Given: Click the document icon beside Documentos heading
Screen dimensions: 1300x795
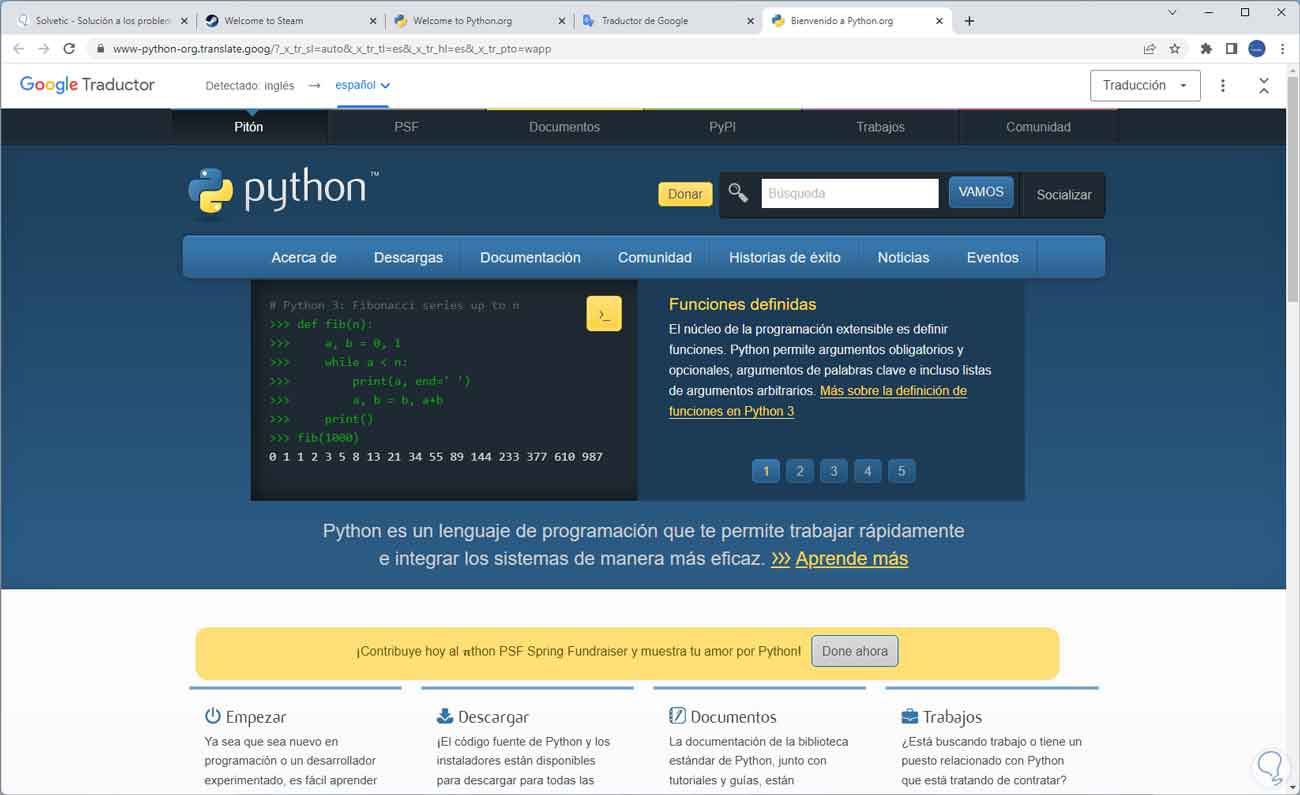Looking at the screenshot, I should (677, 716).
